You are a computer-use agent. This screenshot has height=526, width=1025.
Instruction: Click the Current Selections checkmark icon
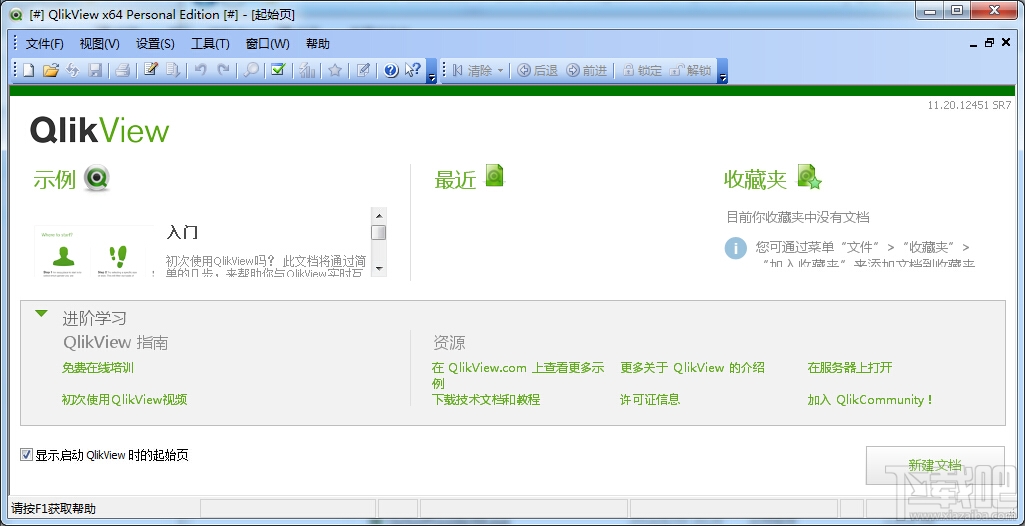(278, 70)
